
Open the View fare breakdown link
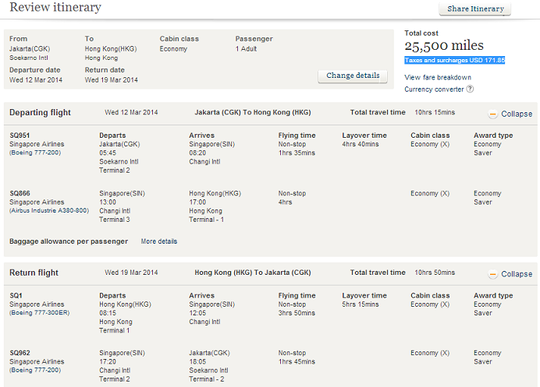pyautogui.click(x=438, y=77)
